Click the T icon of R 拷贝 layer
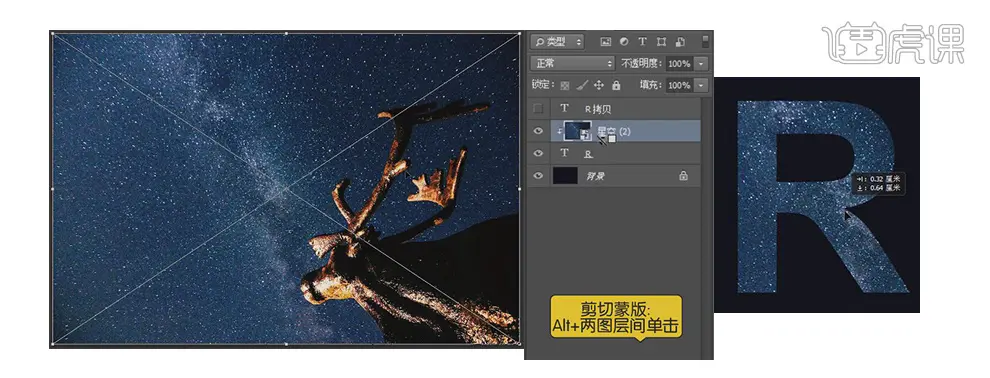Image resolution: width=990 pixels, height=378 pixels. (564, 109)
